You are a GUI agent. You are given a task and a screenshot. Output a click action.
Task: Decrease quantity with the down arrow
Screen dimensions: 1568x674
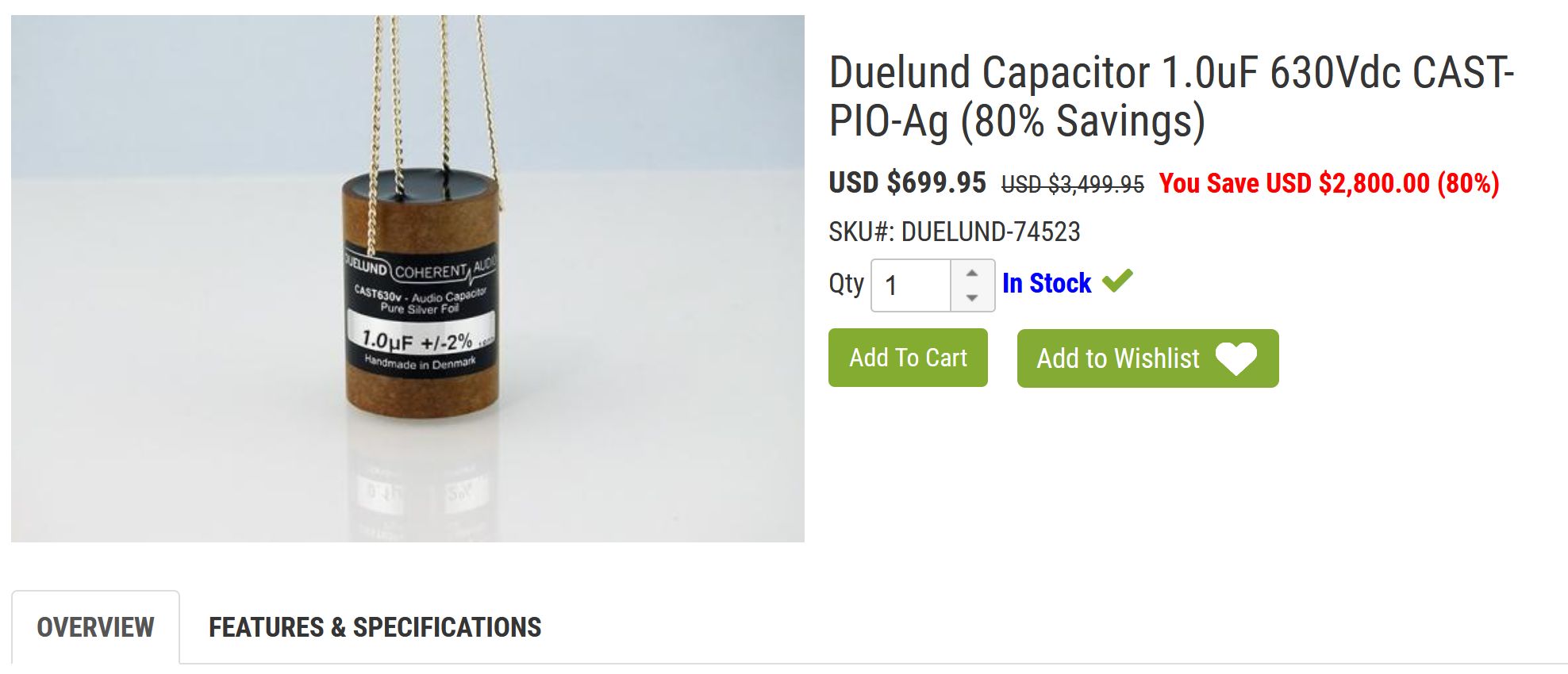pyautogui.click(x=972, y=298)
